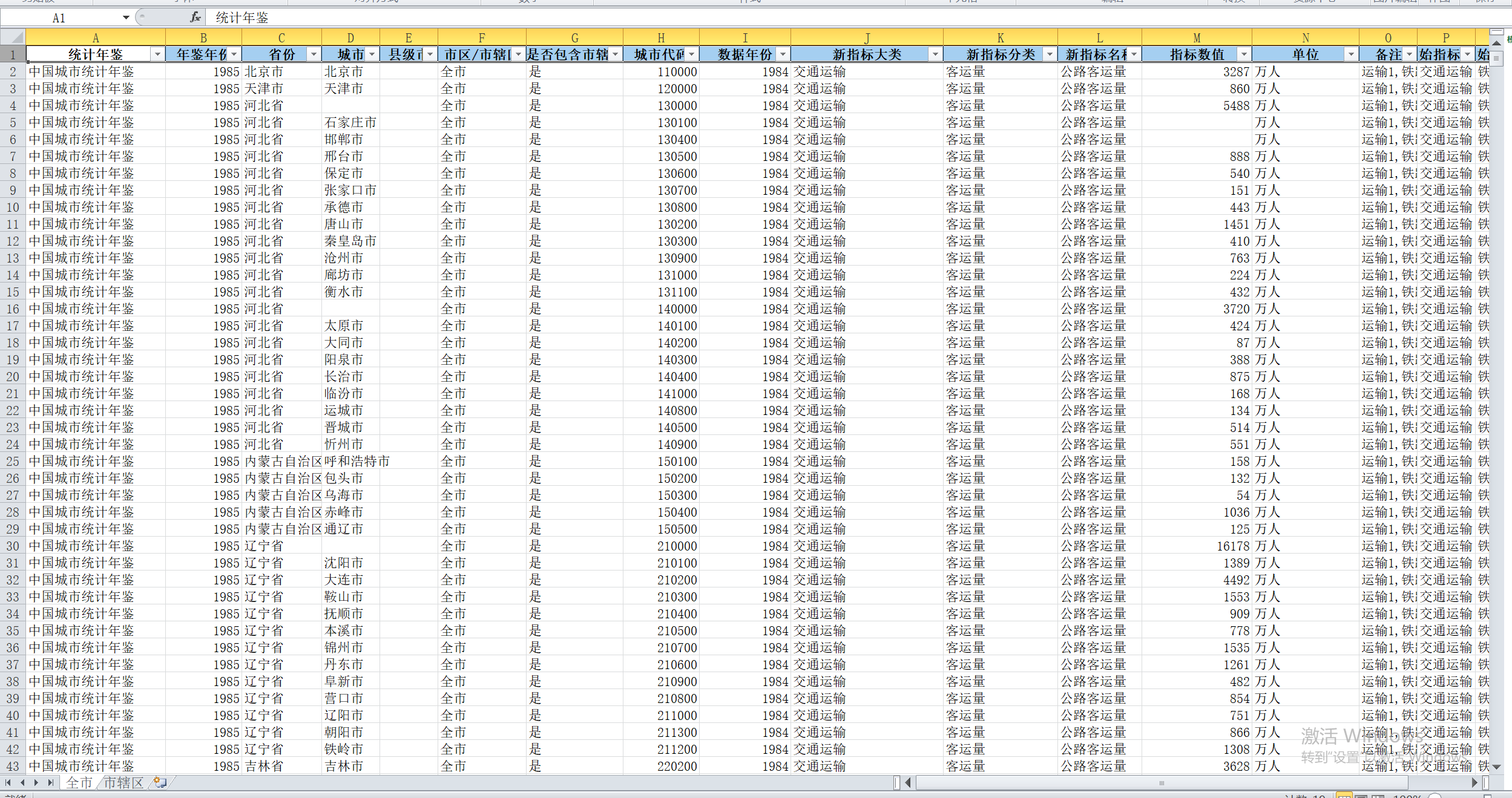The height and width of the screenshot is (798, 1512).
Task: Click previous sheet navigation arrow
Action: click(x=22, y=782)
